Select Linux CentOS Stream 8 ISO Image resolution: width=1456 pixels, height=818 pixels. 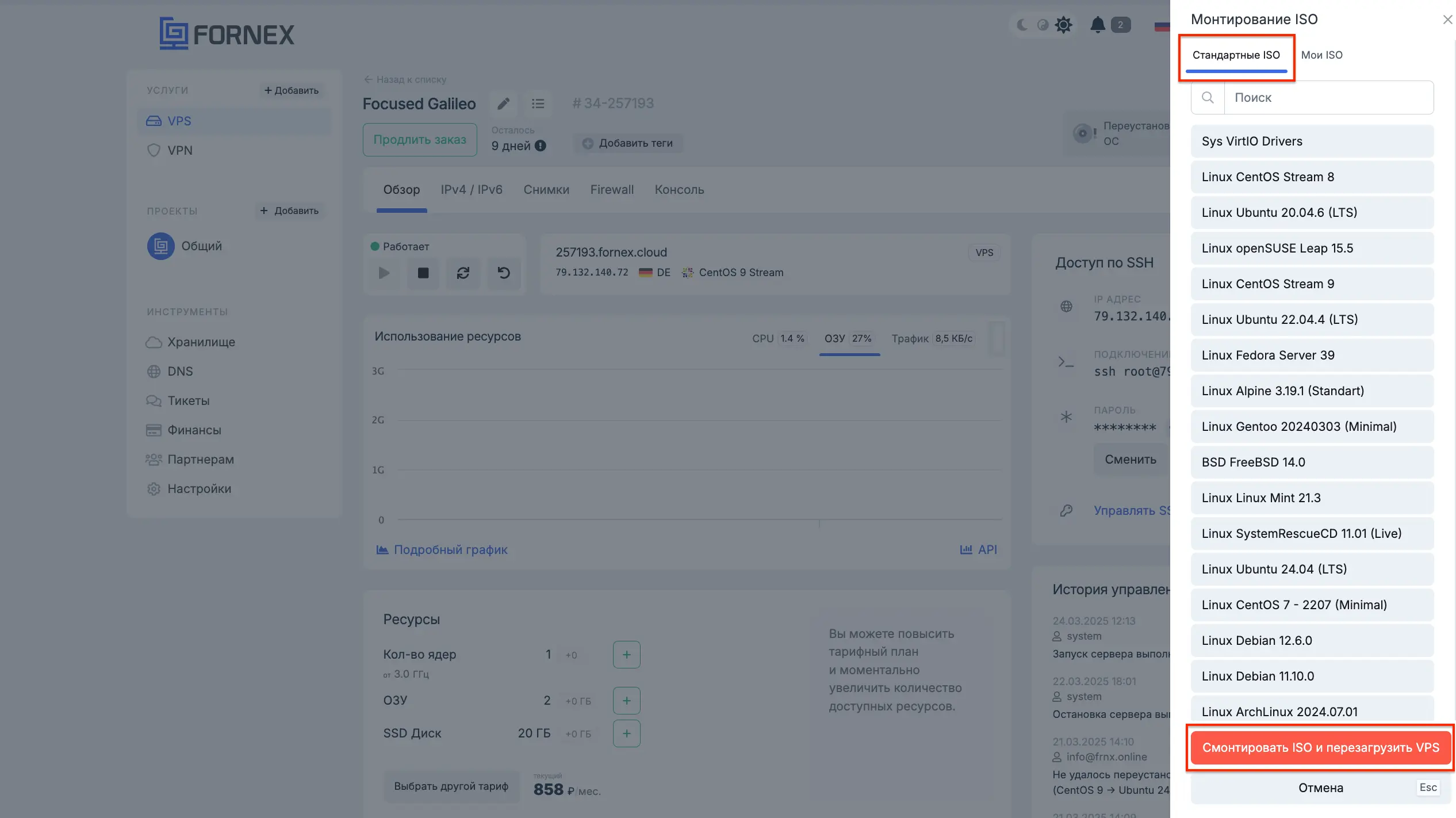coord(1312,177)
